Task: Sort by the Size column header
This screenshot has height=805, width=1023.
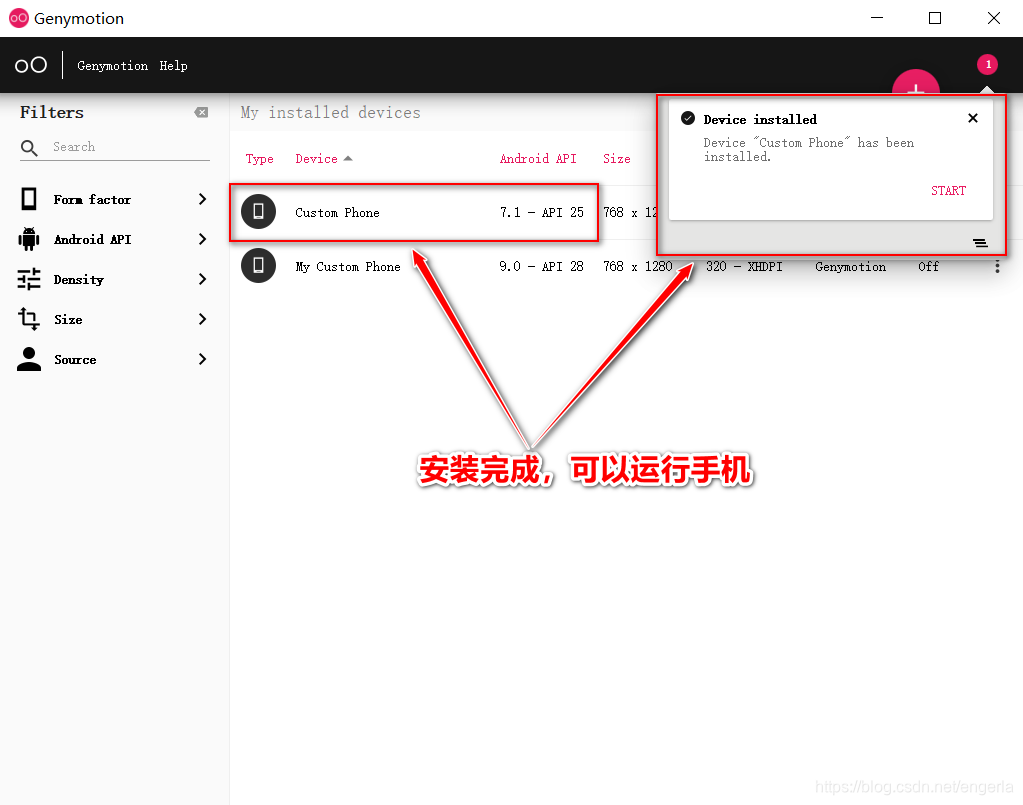Action: [617, 159]
